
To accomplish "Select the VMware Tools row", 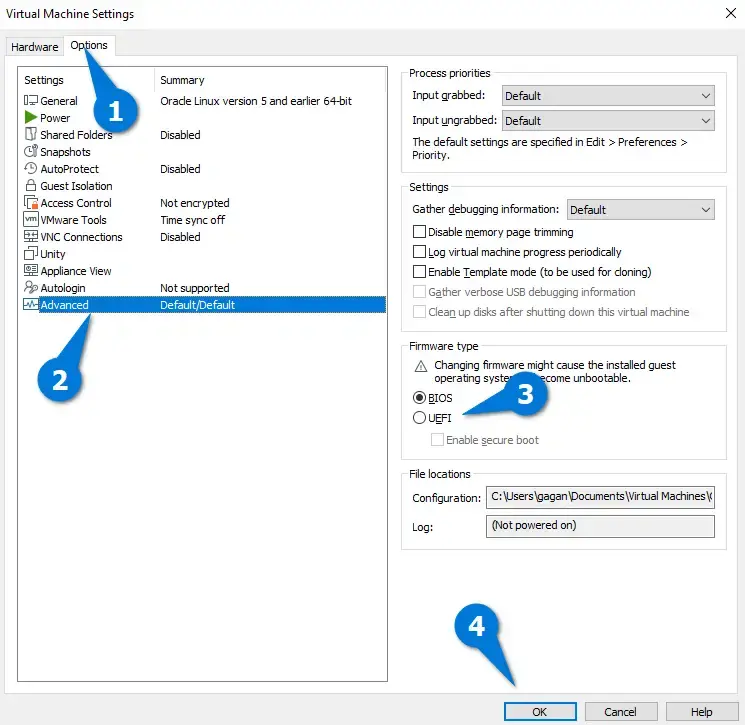I will (204, 220).
